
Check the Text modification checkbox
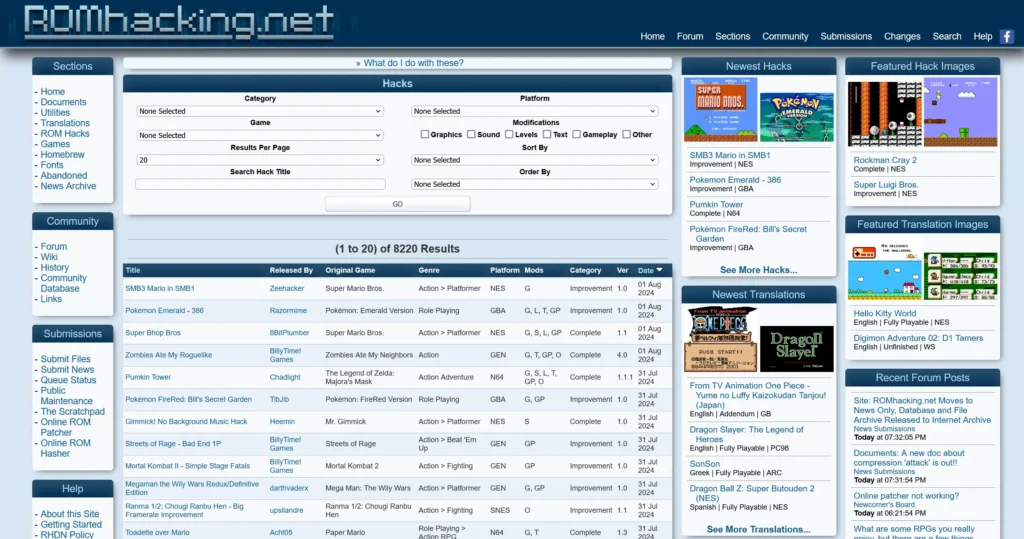[x=547, y=134]
